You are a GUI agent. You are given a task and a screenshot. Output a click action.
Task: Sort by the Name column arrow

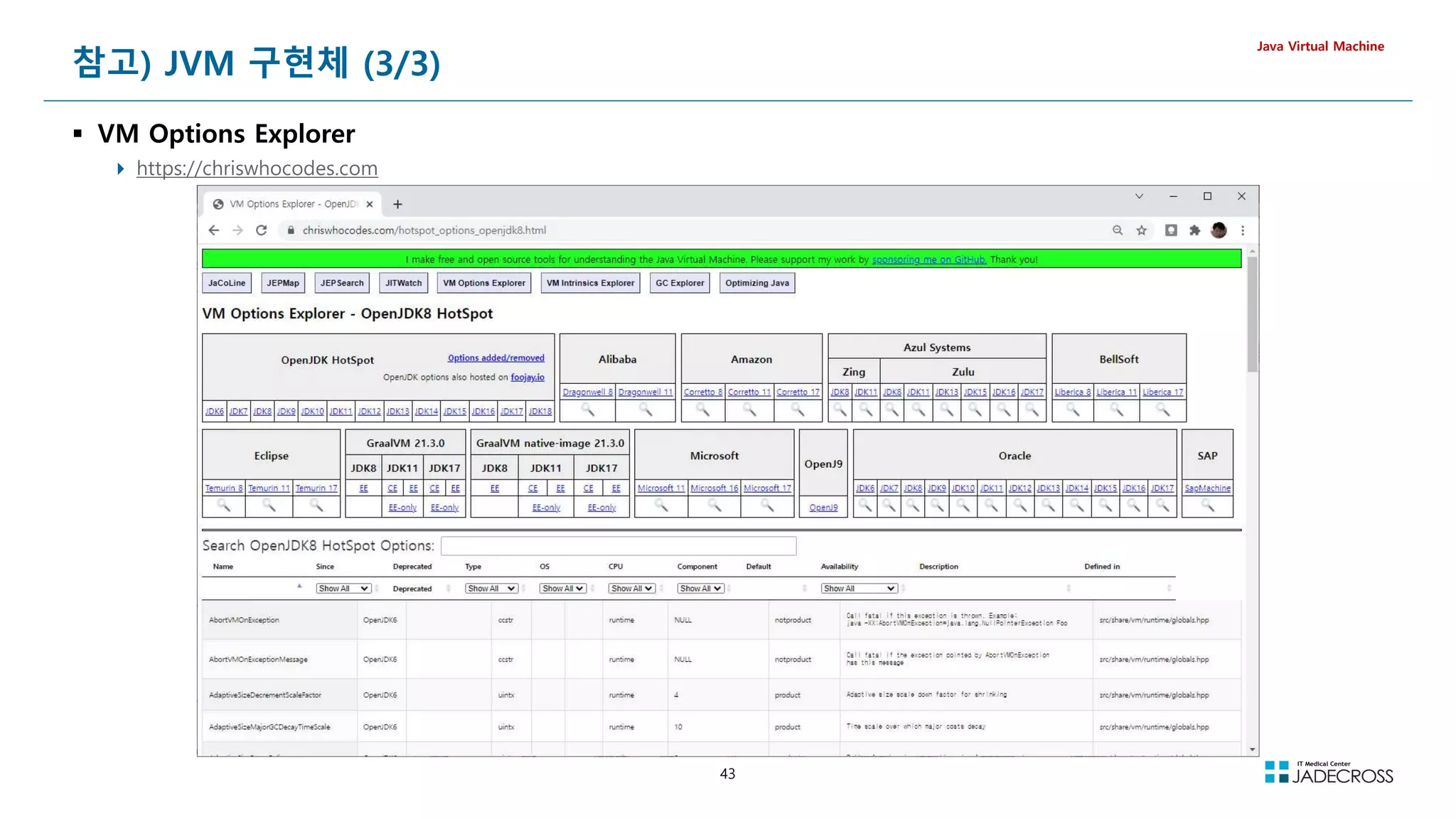pyautogui.click(x=299, y=587)
